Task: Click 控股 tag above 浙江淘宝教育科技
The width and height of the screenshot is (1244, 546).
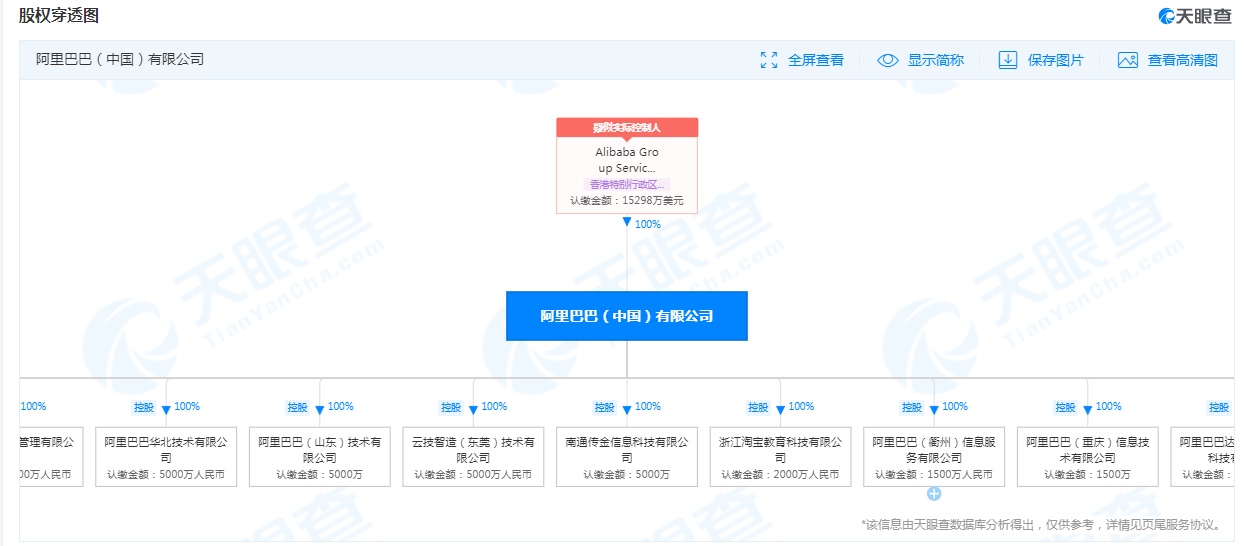Action: [758, 407]
